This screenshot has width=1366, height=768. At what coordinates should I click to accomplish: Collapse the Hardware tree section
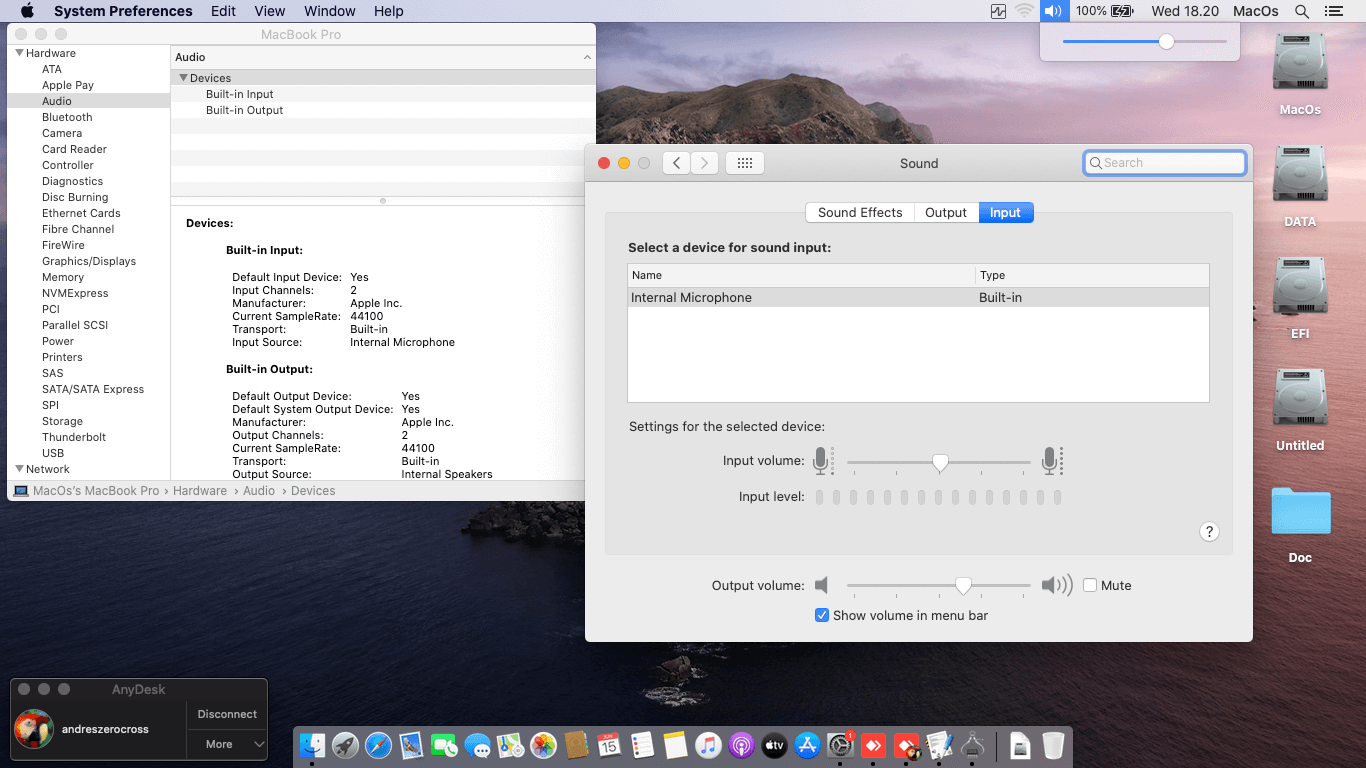[x=19, y=53]
